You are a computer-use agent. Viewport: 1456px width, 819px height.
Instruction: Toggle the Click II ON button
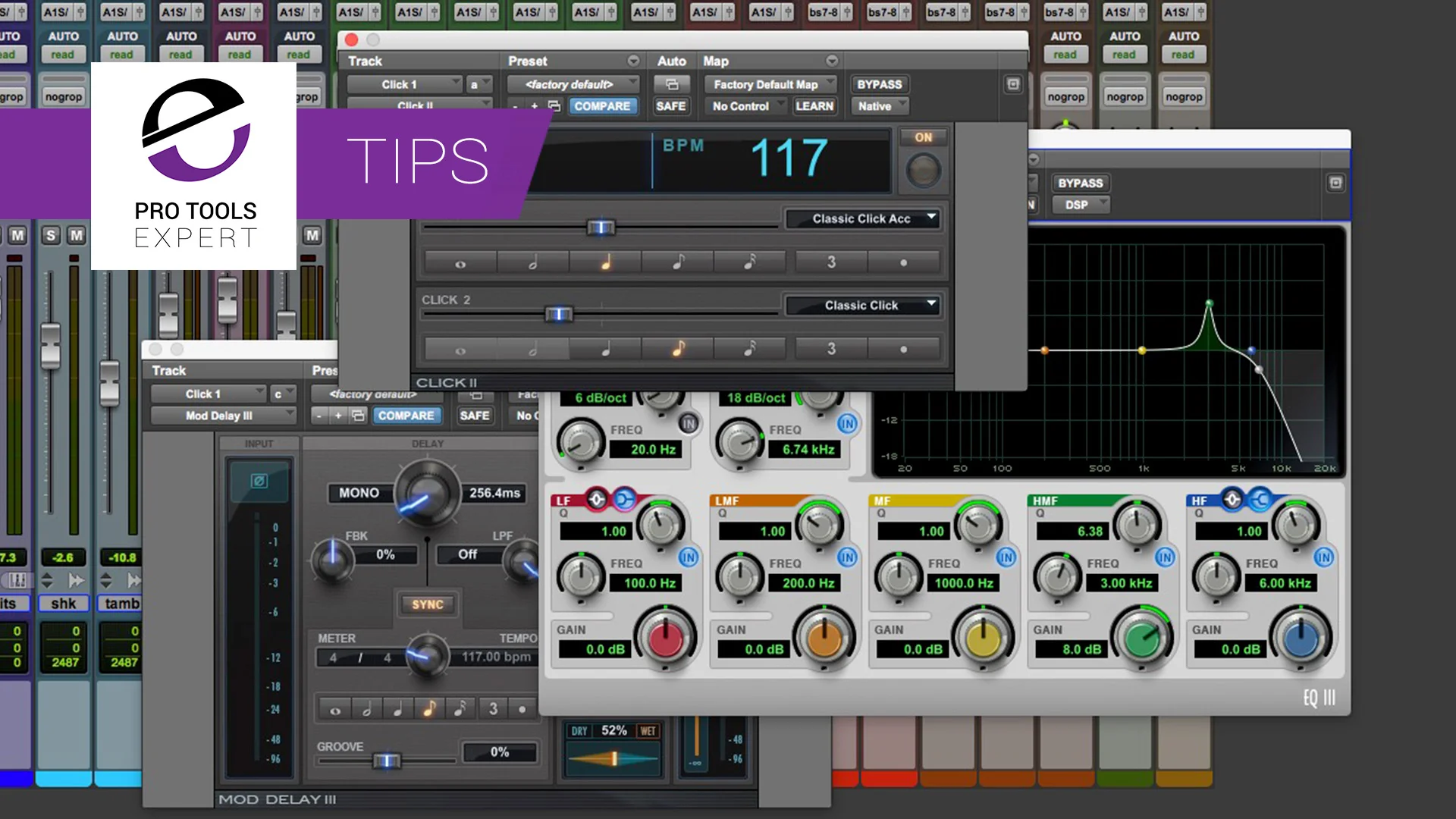(x=923, y=137)
